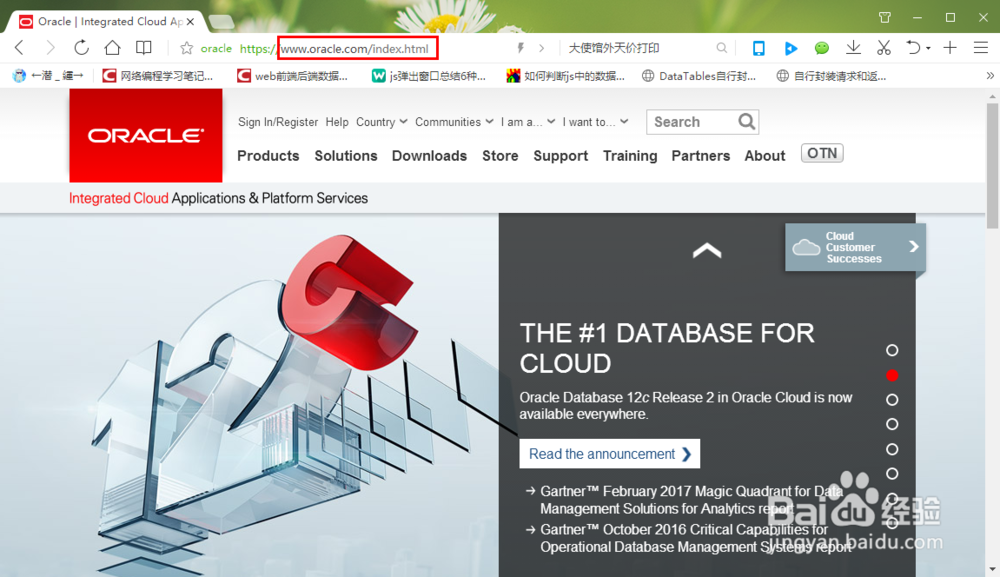Open the downloads arrow icon
Viewport: 1000px width, 577px height.
[x=853, y=48]
